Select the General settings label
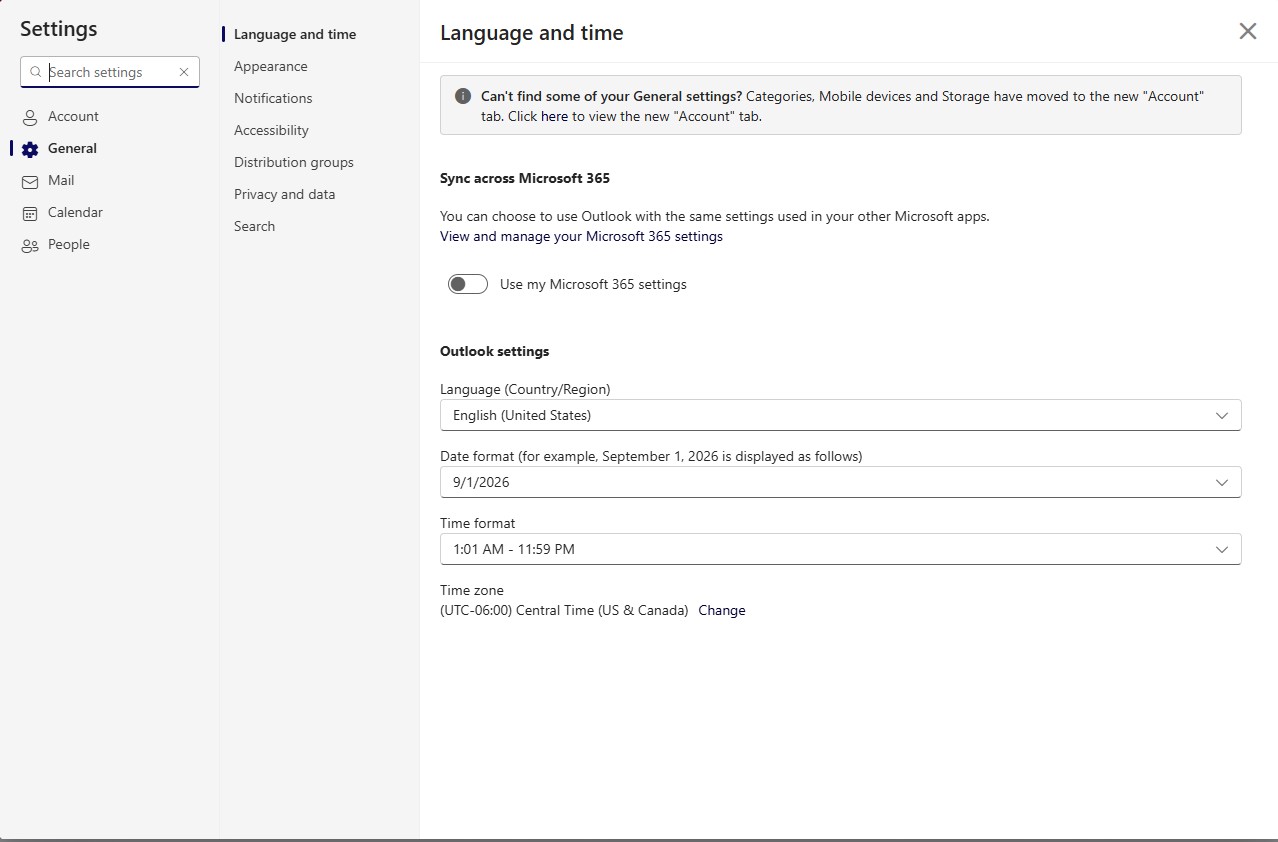Viewport: 1278px width, 842px height. coord(72,148)
